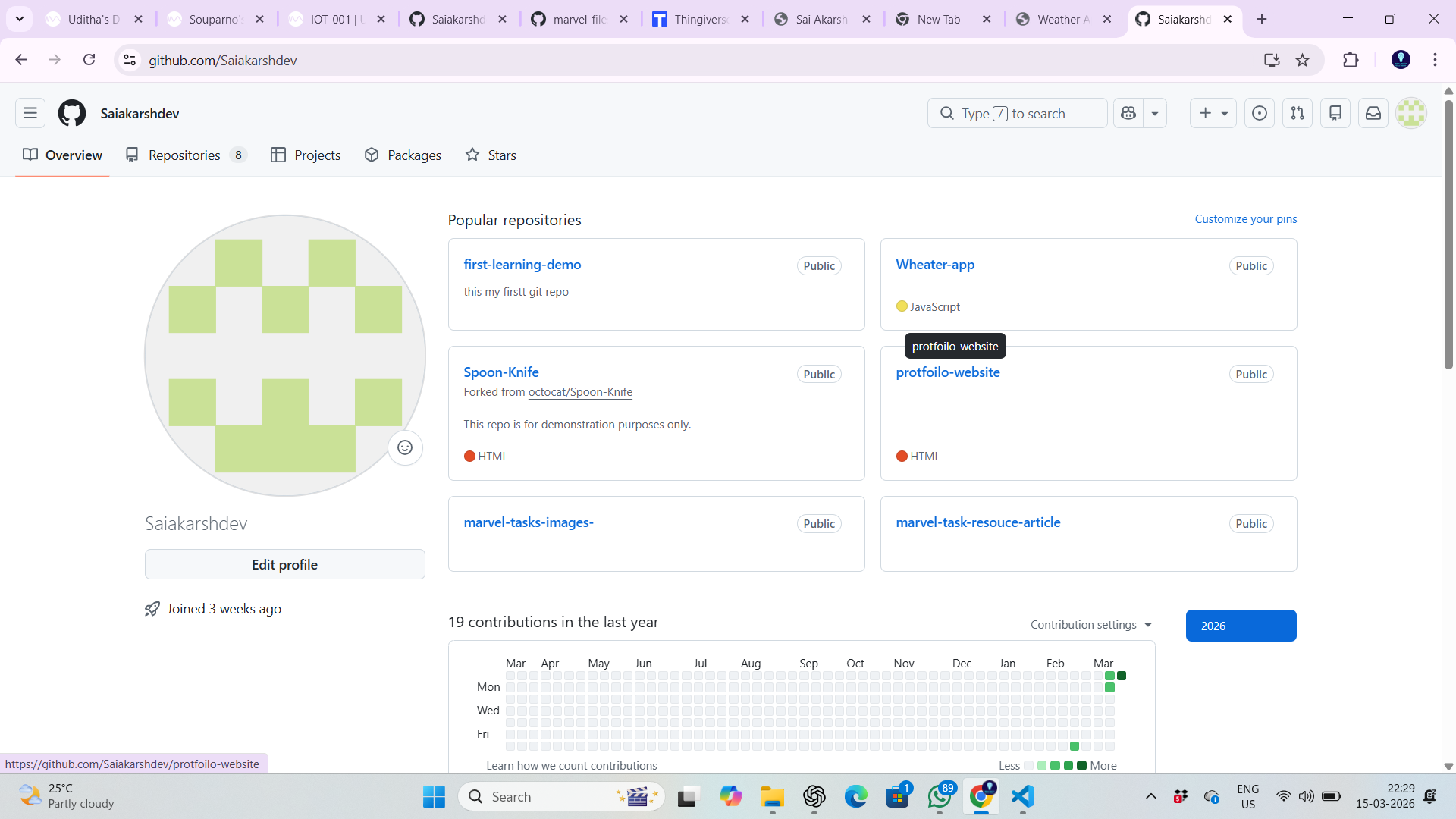Open the Notifications inbox icon
This screenshot has width=1456, height=819.
[1373, 113]
